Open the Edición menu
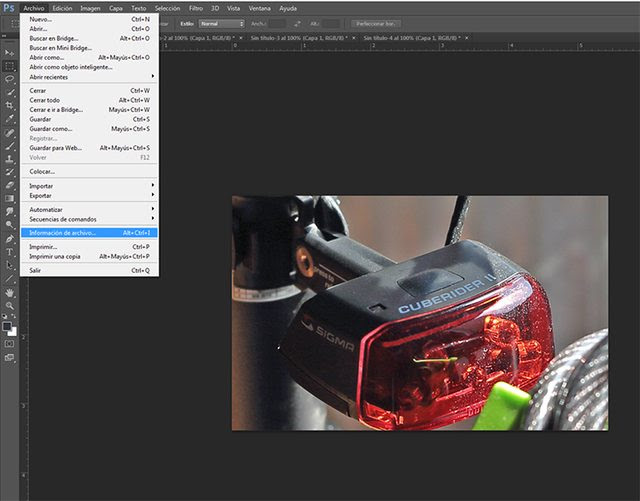The image size is (640, 501). tap(62, 8)
